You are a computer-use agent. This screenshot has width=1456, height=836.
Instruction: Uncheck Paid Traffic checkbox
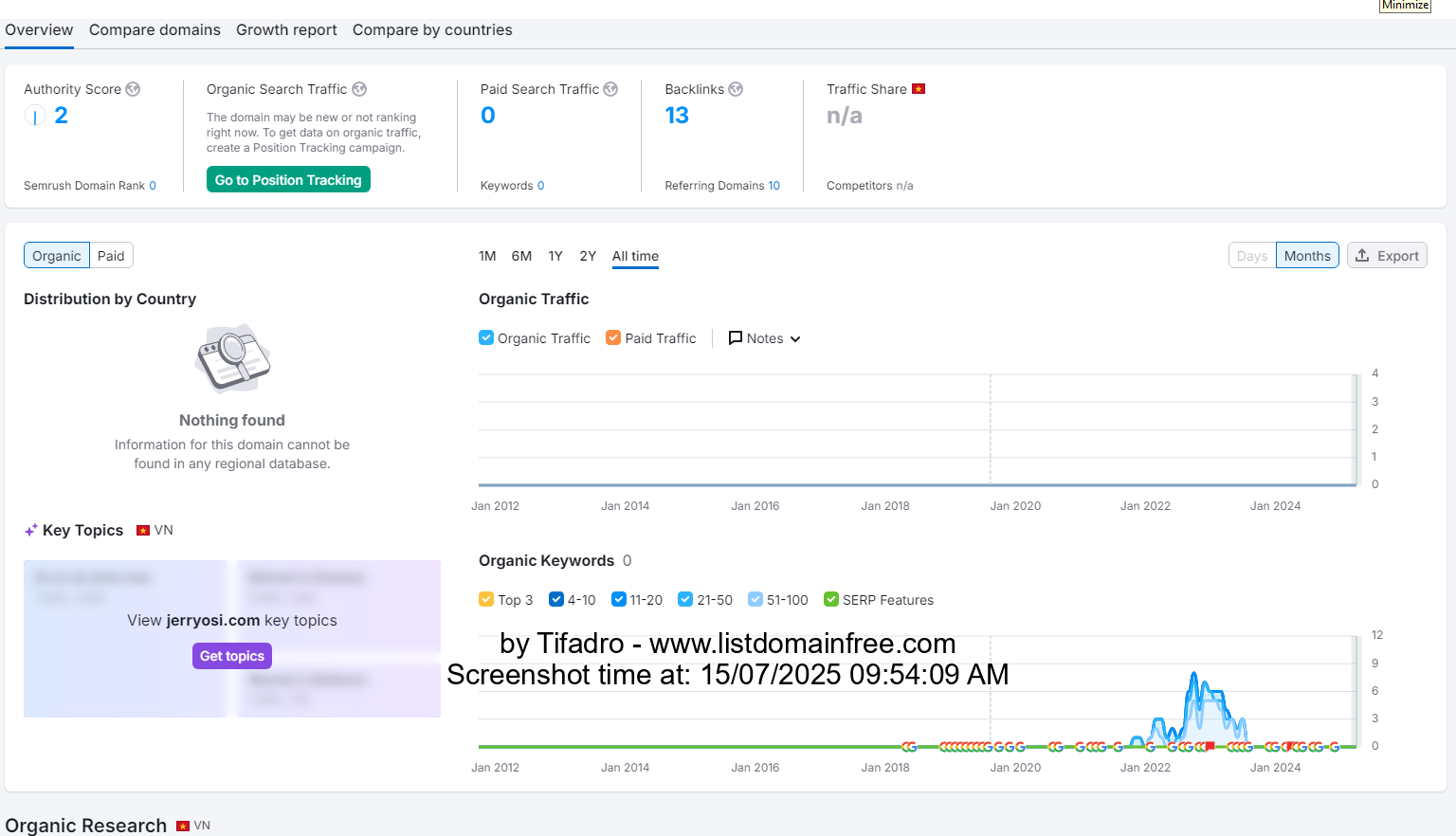point(613,337)
